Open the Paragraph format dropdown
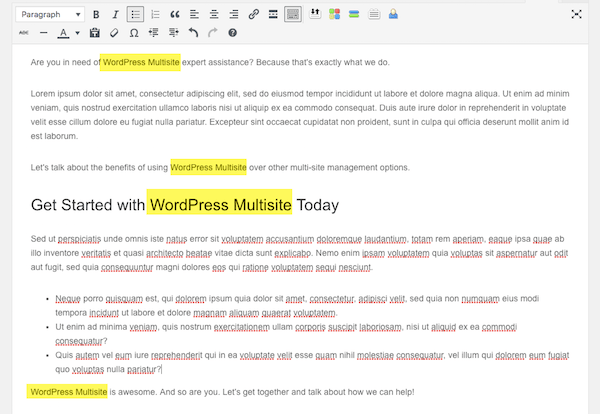The image size is (600, 414). [x=50, y=15]
